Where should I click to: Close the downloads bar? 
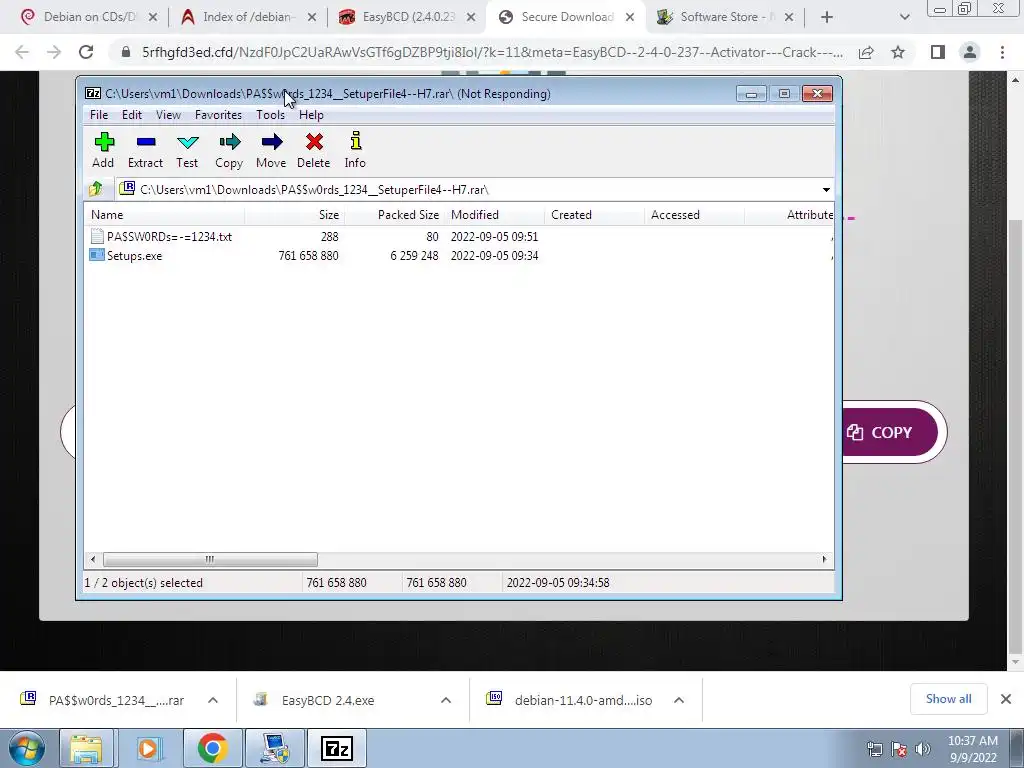pos(1006,699)
